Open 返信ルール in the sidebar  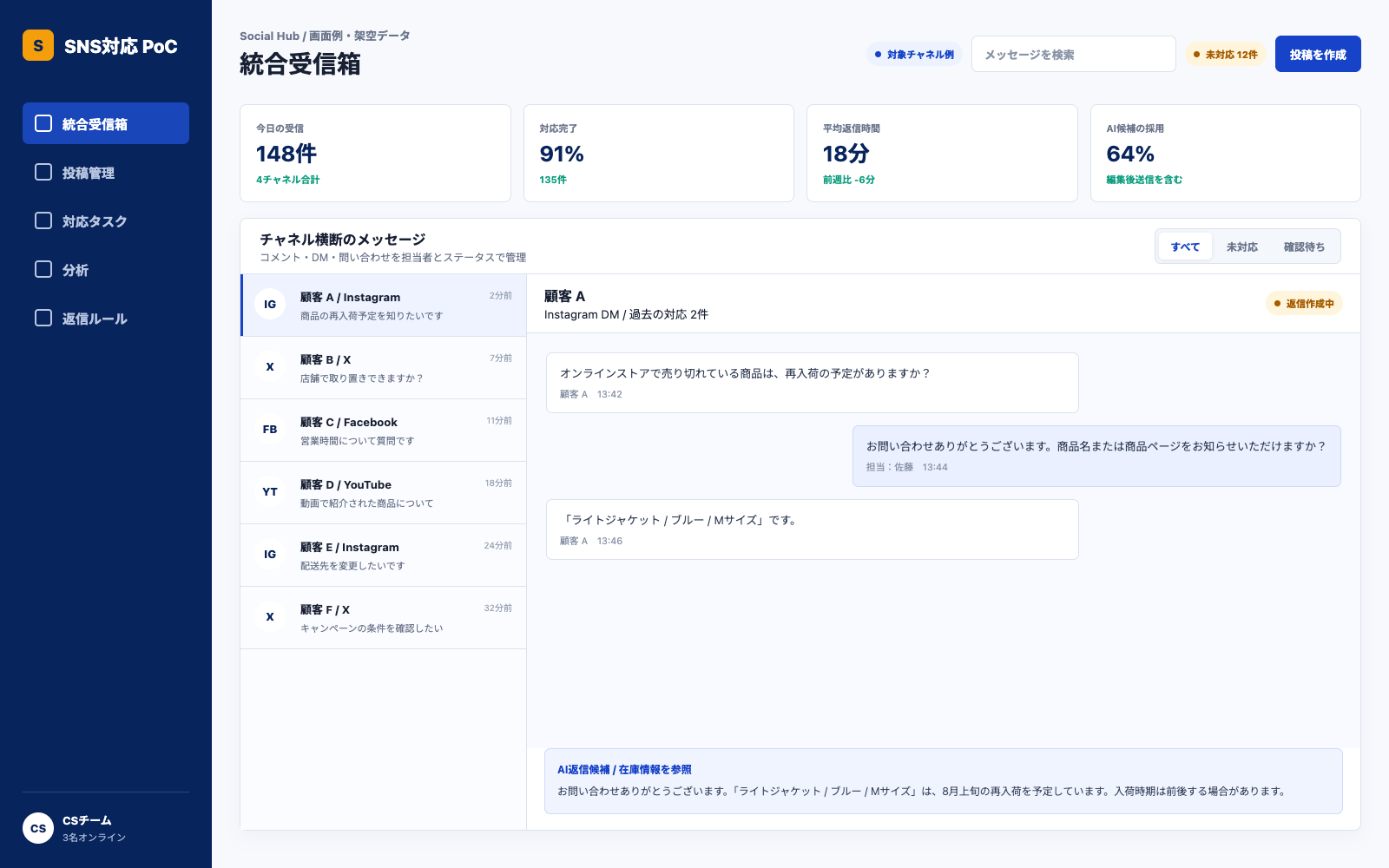106,318
